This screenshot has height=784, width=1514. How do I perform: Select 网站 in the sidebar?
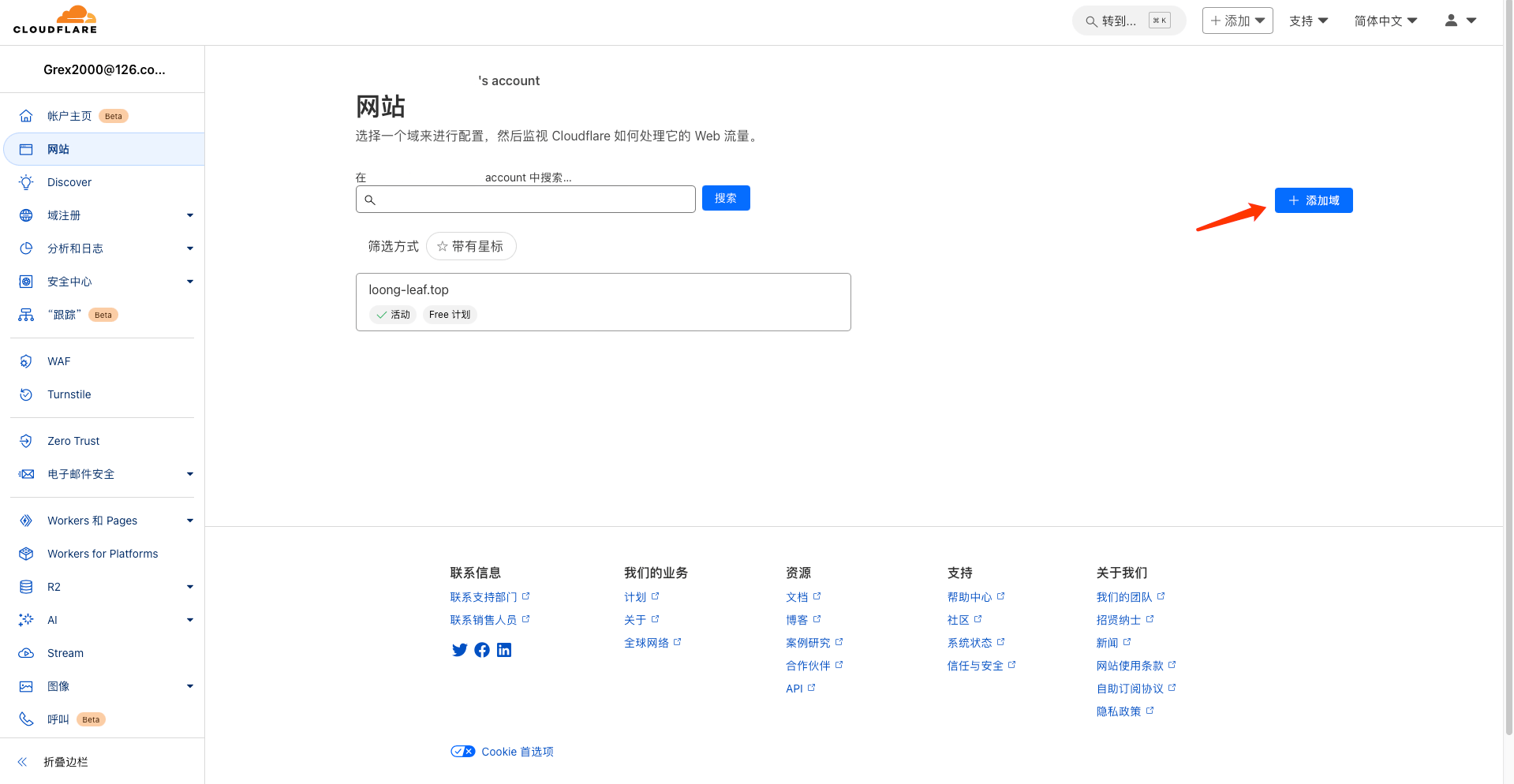click(x=104, y=149)
